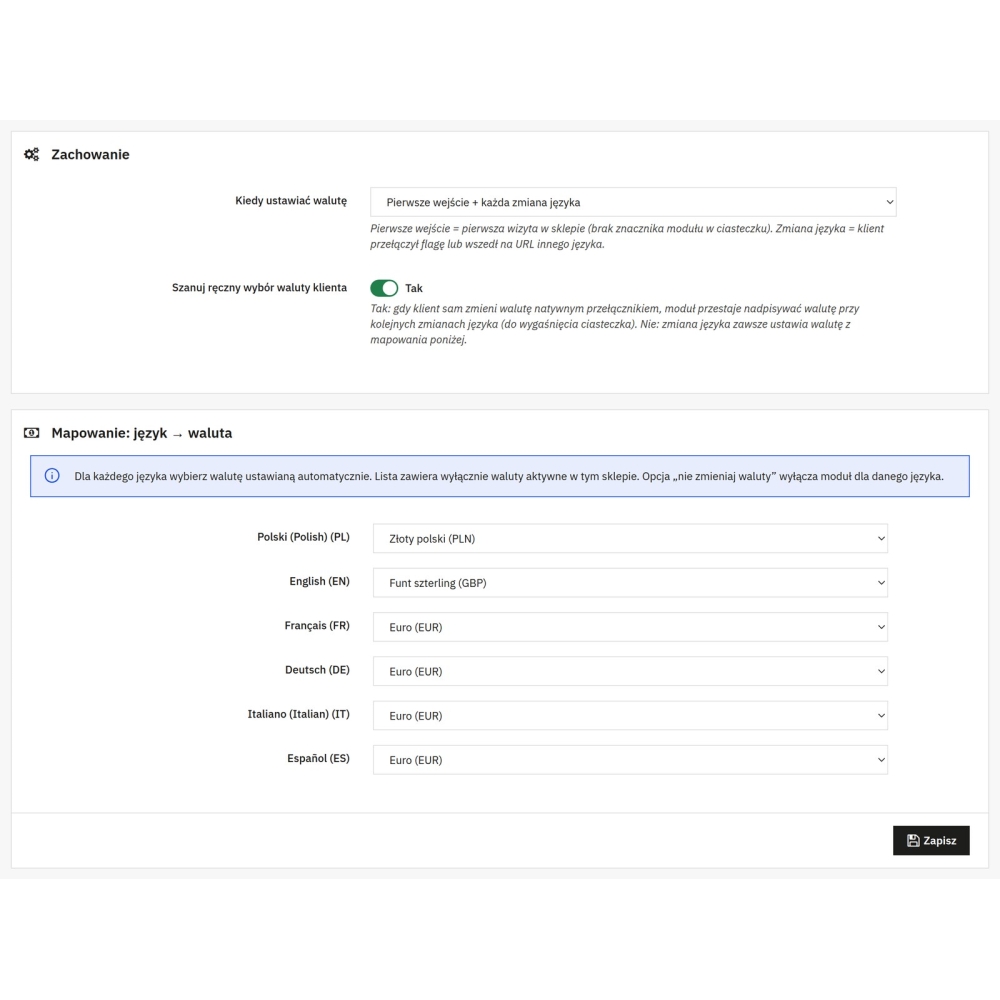Open currency dropdown for Polski (PL)
Screen dimensions: 1000x1000
tap(630, 538)
